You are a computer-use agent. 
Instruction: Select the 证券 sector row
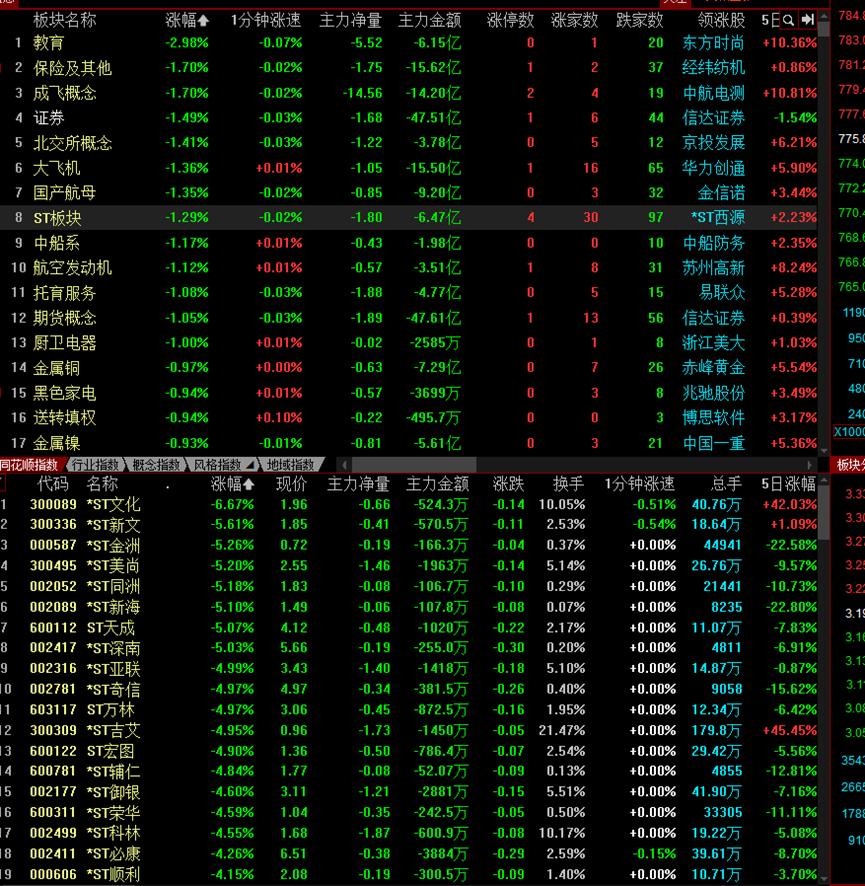coord(408,118)
